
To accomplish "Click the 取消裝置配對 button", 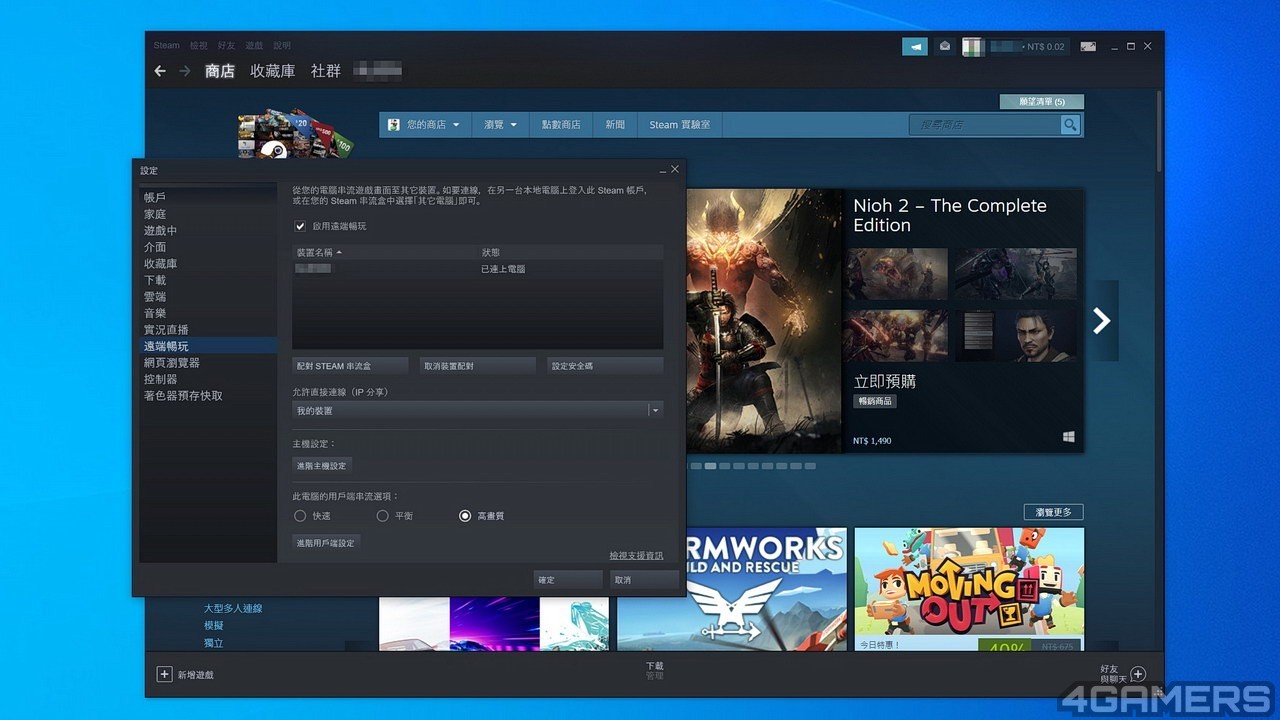I will pos(477,366).
